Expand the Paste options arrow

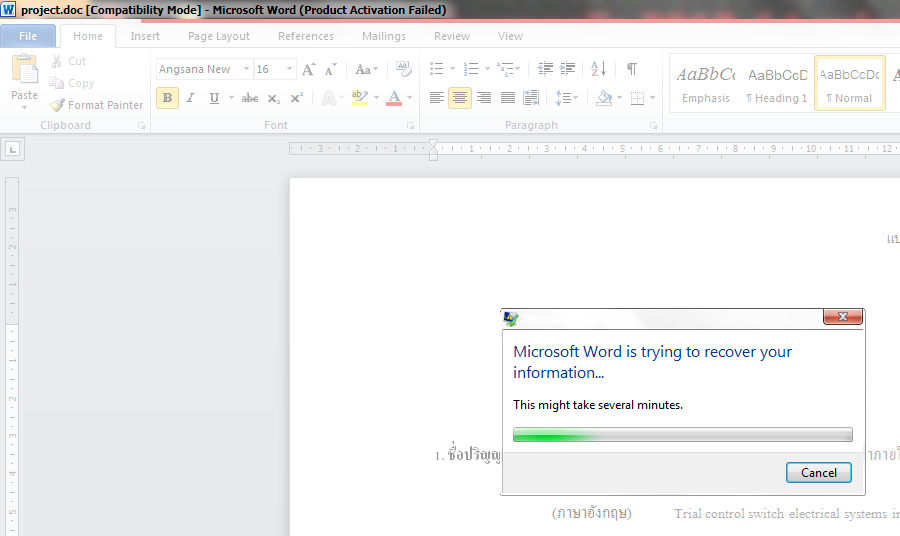coord(25,107)
